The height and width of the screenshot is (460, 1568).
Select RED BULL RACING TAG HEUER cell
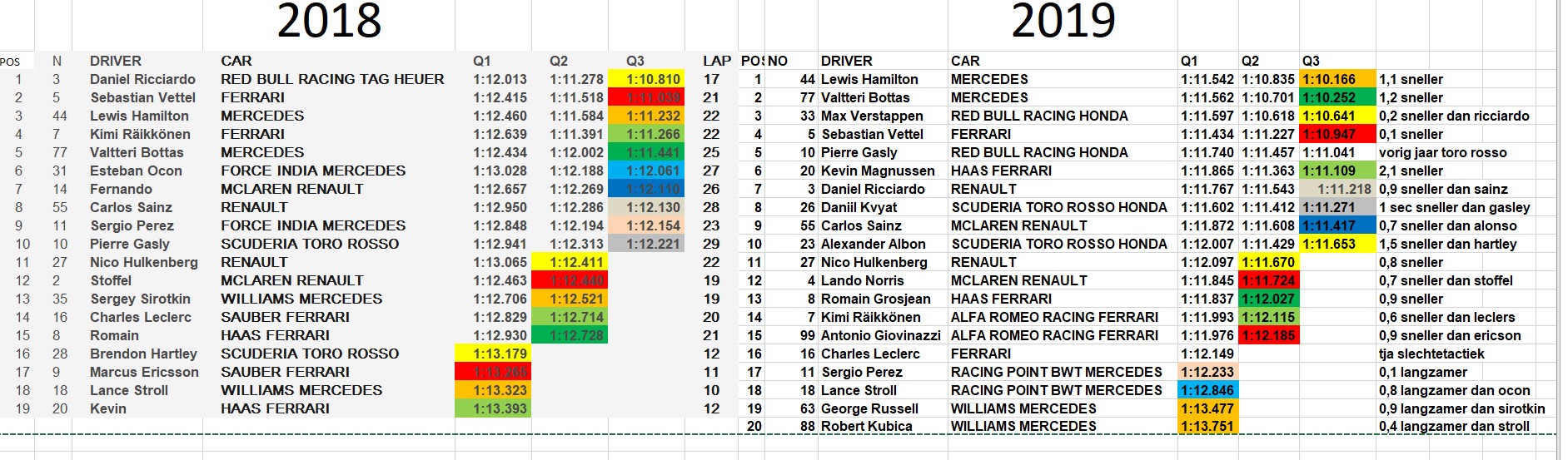point(332,79)
